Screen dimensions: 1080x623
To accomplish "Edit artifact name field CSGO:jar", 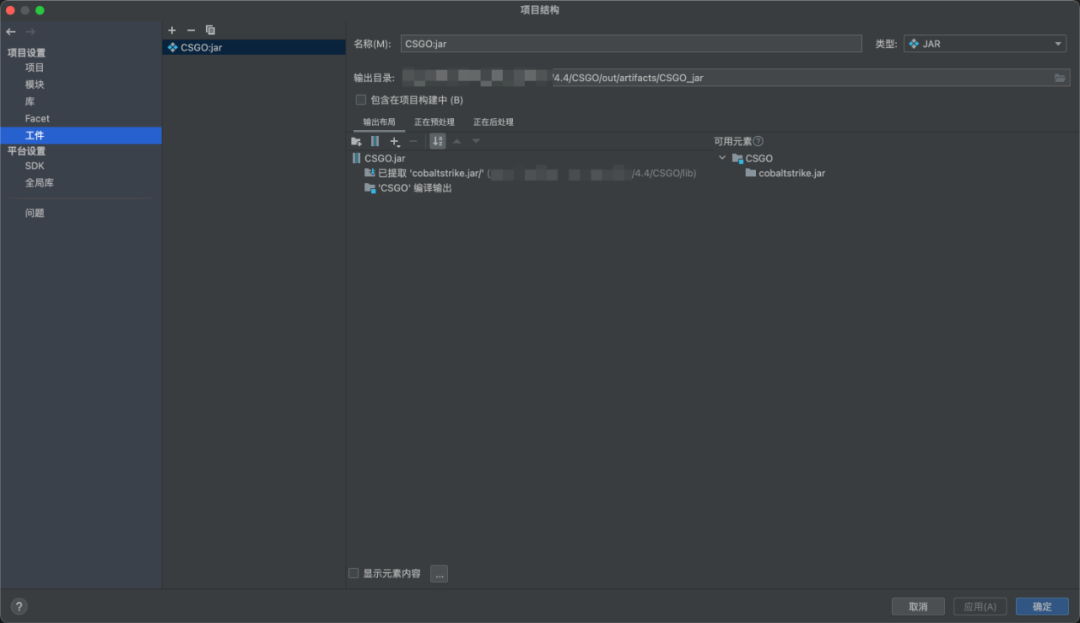I will click(x=631, y=44).
